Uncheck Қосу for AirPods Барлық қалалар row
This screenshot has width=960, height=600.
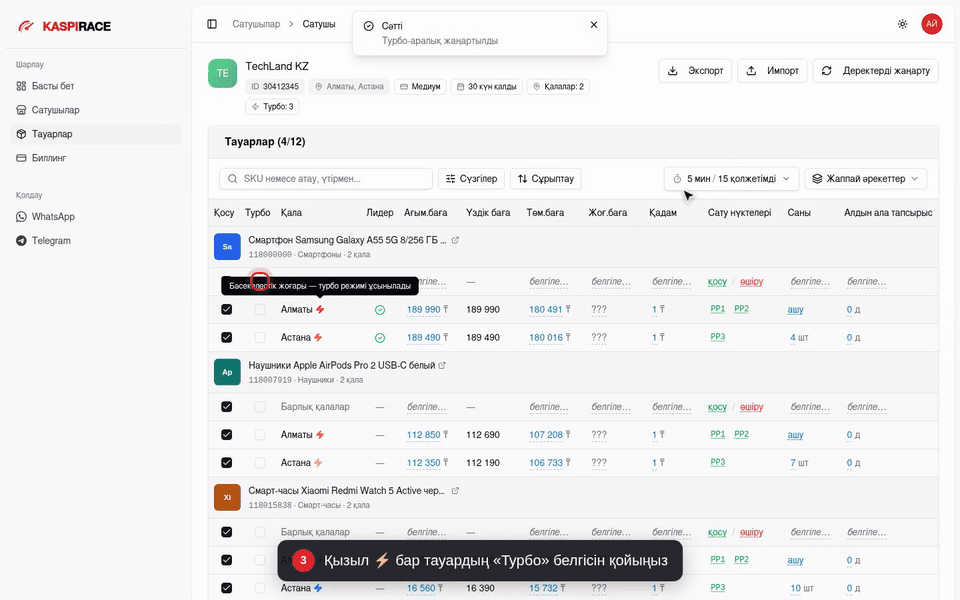(x=227, y=407)
